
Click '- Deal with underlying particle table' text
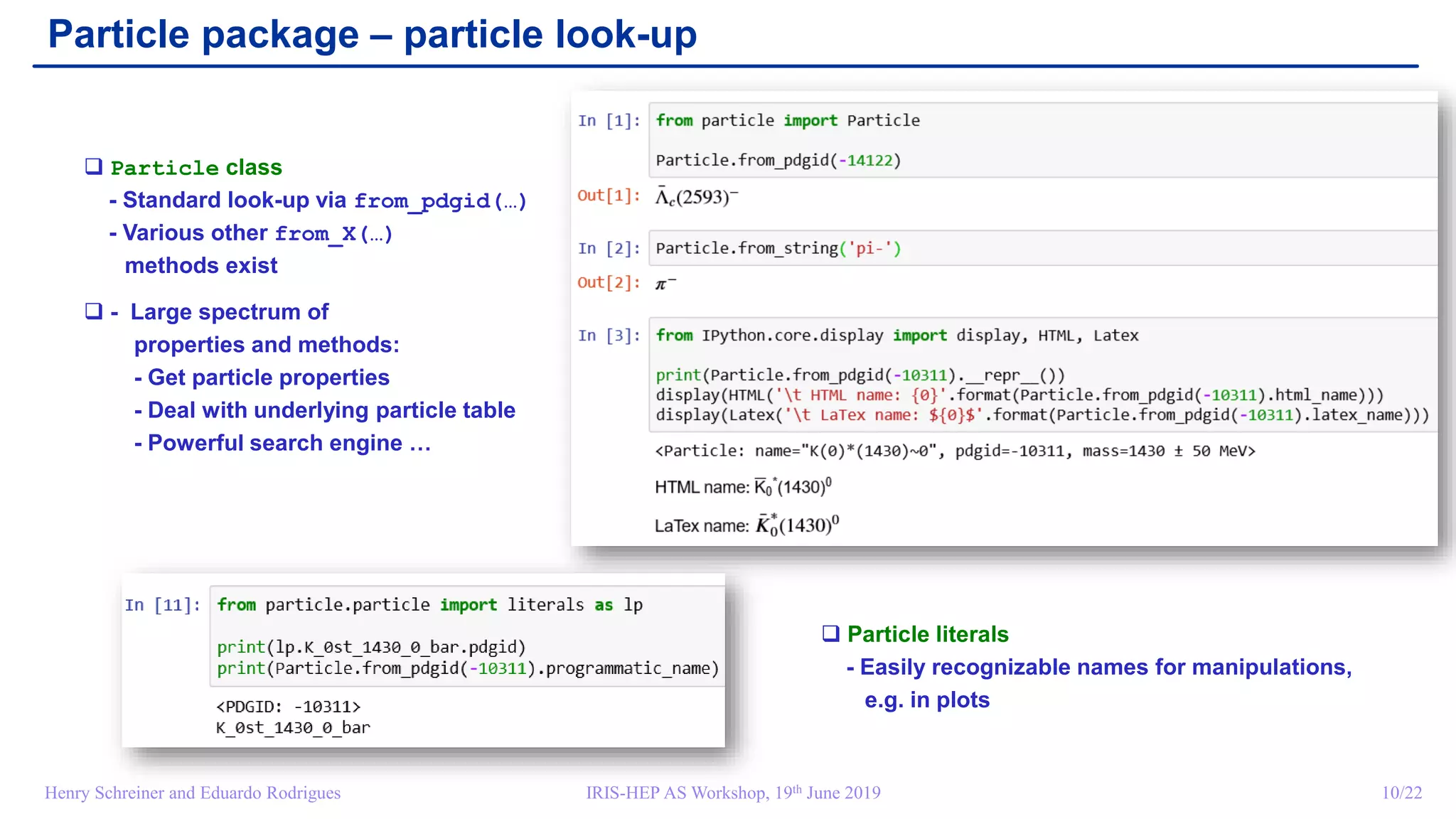tap(325, 409)
